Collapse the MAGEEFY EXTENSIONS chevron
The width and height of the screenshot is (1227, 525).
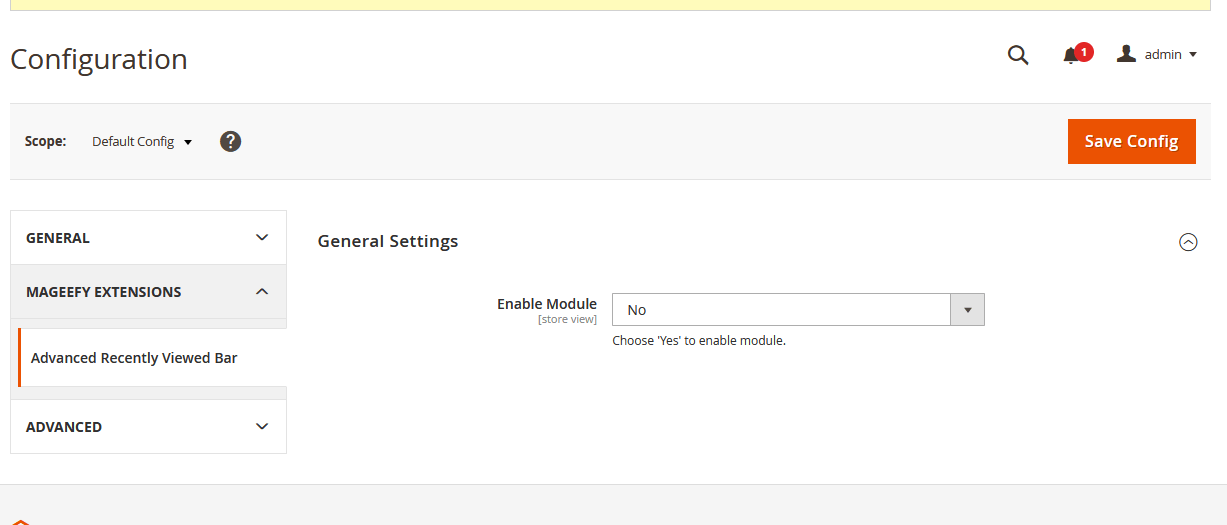pos(262,292)
